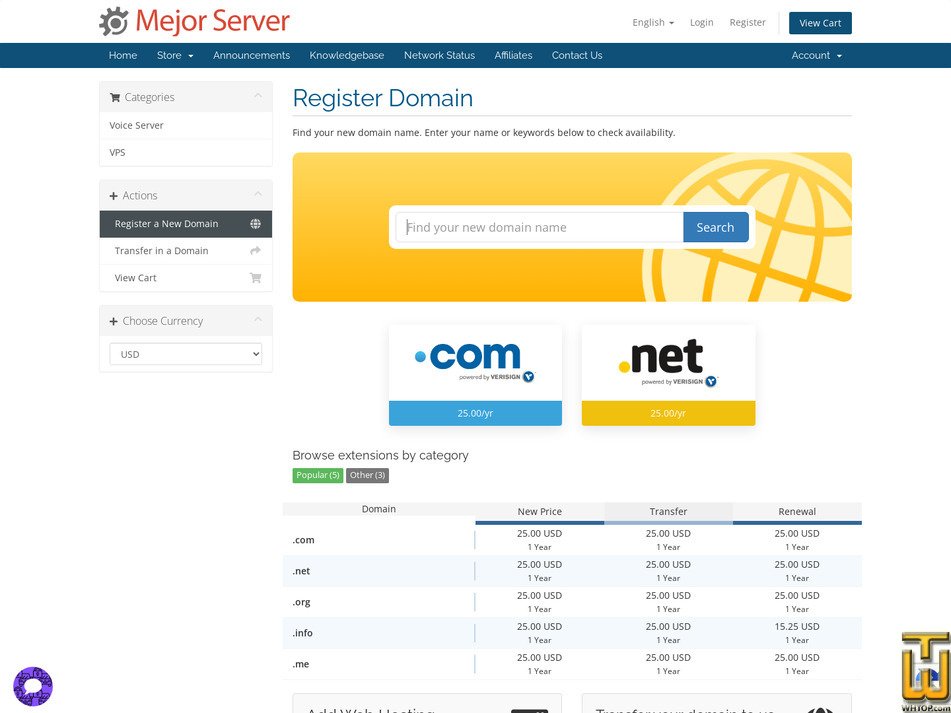The width and height of the screenshot is (951, 713).
Task: Click the share arrow icon beside Transfer in a Domain
Action: coord(255,250)
